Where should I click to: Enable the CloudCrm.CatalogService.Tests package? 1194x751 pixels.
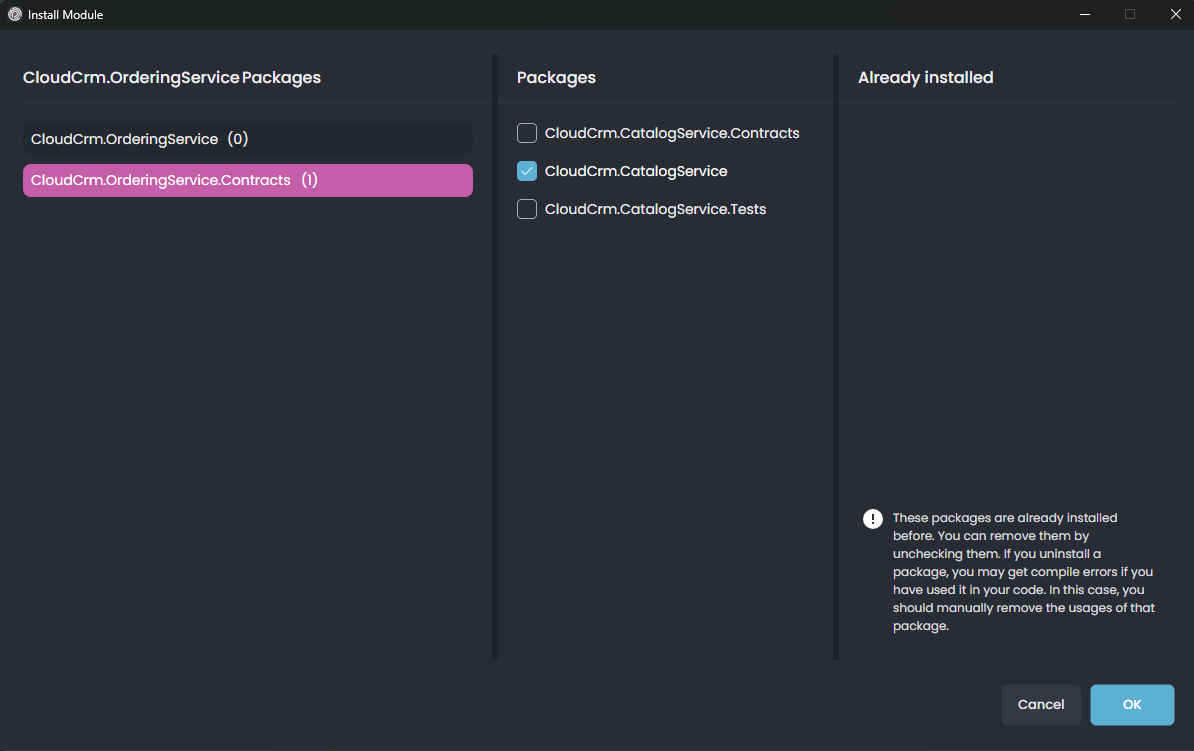527,208
